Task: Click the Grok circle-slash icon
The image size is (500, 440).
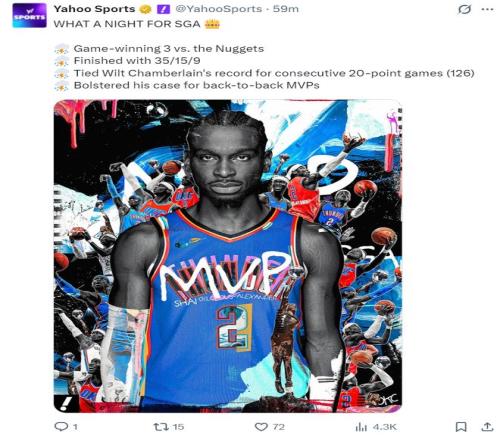Action: coord(464,10)
